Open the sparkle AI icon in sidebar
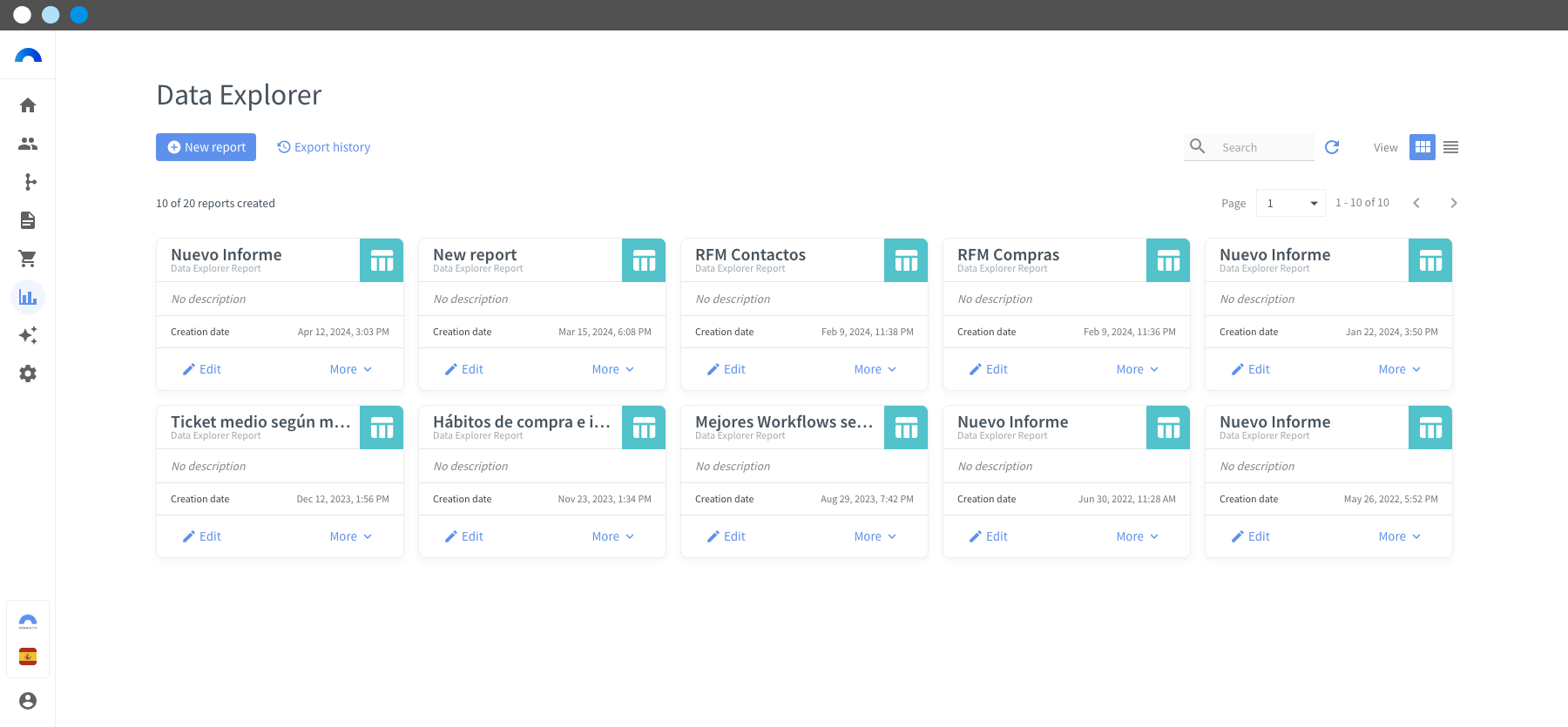The width and height of the screenshot is (1568, 727). [28, 335]
